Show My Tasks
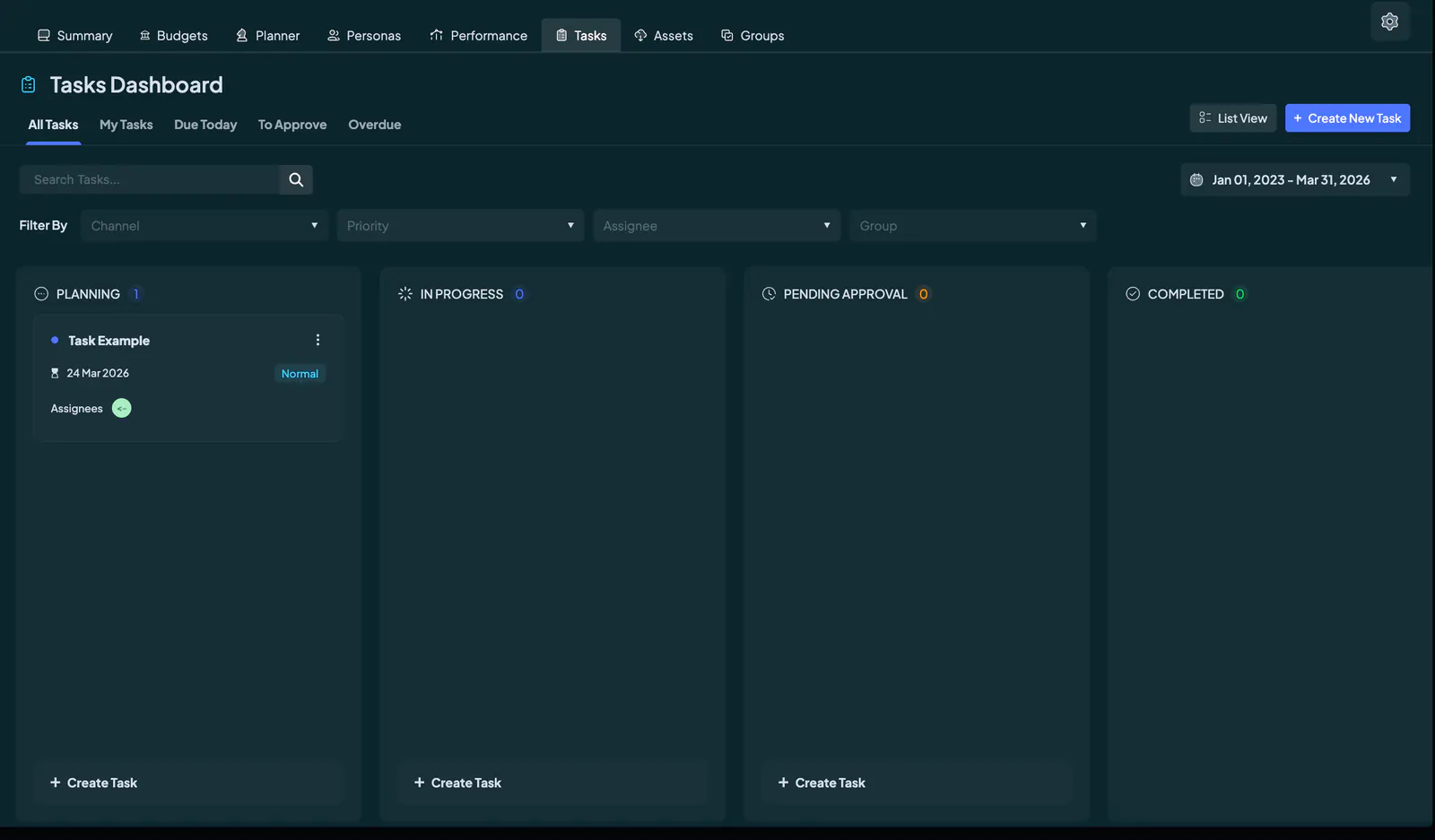 pos(126,125)
